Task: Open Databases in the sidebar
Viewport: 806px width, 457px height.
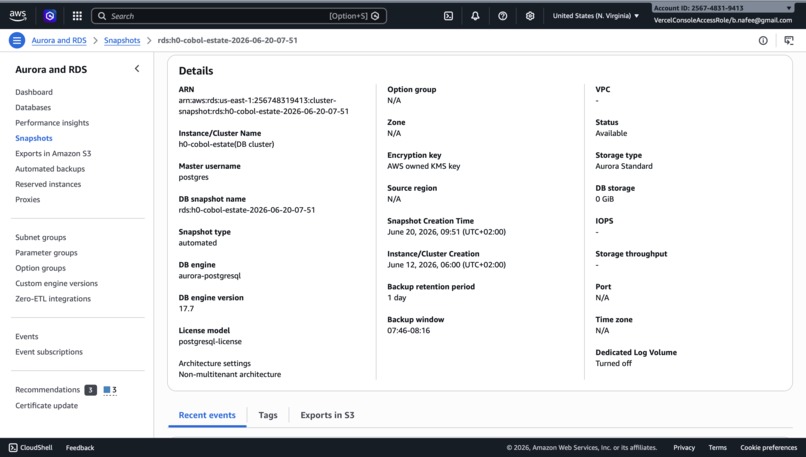Action: point(33,107)
